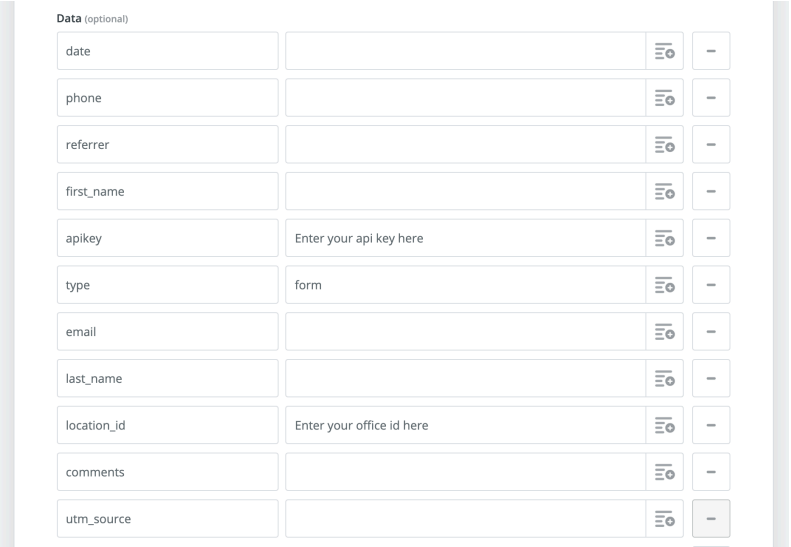Select the email value input
The height and width of the screenshot is (547, 791).
pos(465,332)
